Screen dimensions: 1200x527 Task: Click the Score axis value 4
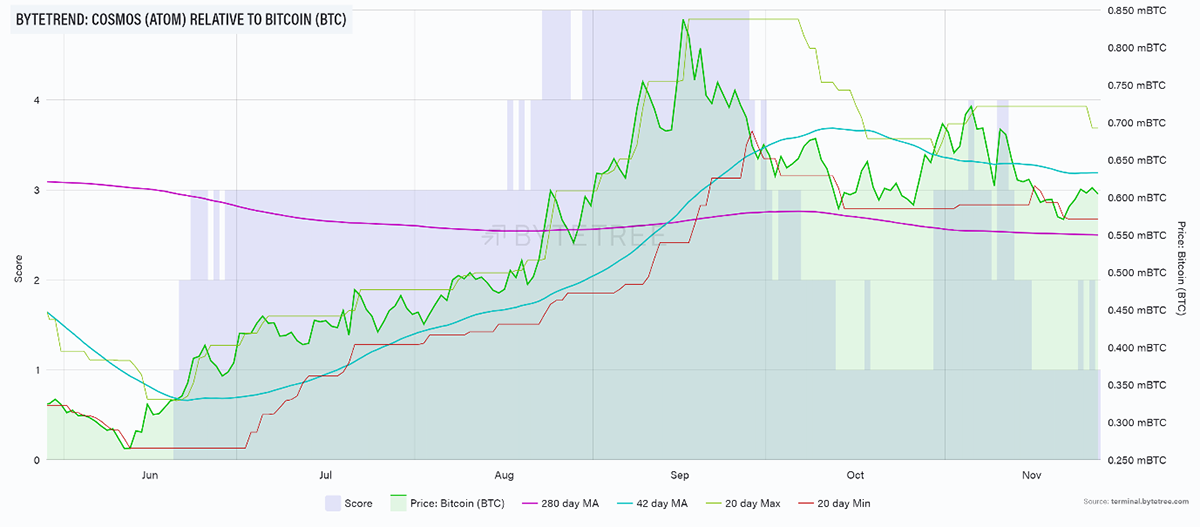point(37,100)
